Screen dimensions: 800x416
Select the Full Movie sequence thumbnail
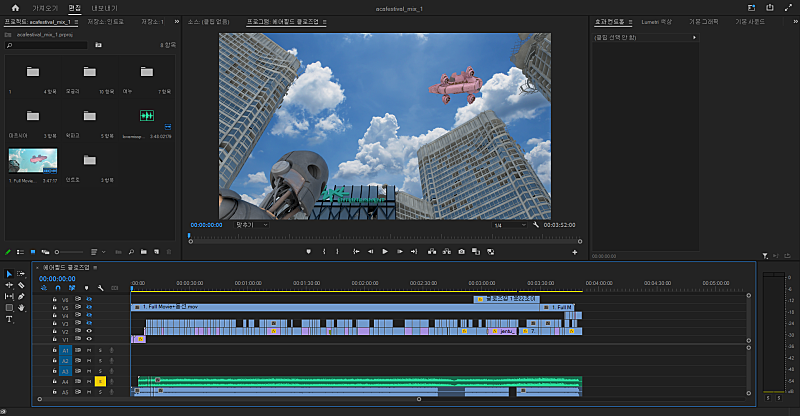[x=32, y=162]
